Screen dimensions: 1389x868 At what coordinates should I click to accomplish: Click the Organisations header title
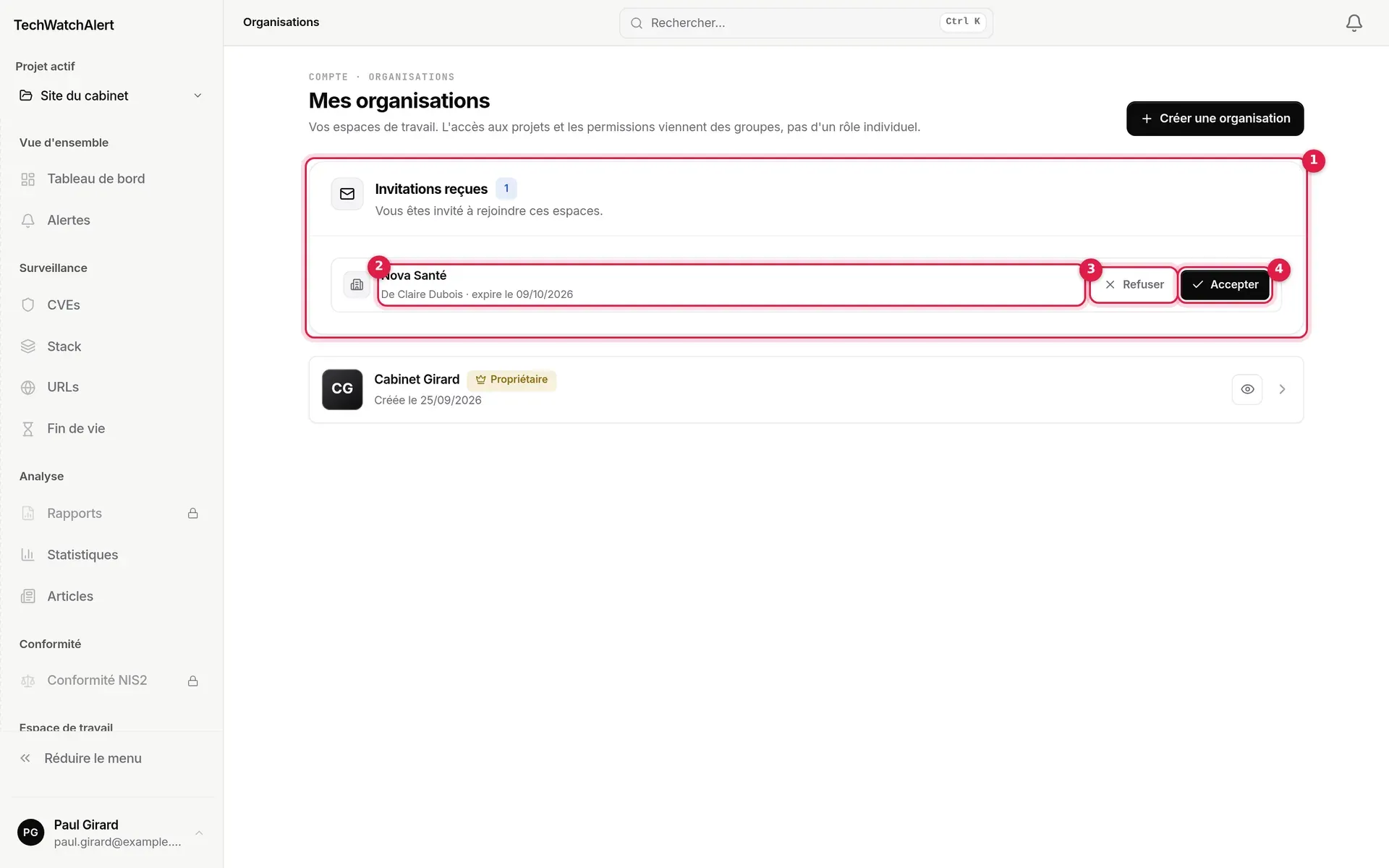281,22
